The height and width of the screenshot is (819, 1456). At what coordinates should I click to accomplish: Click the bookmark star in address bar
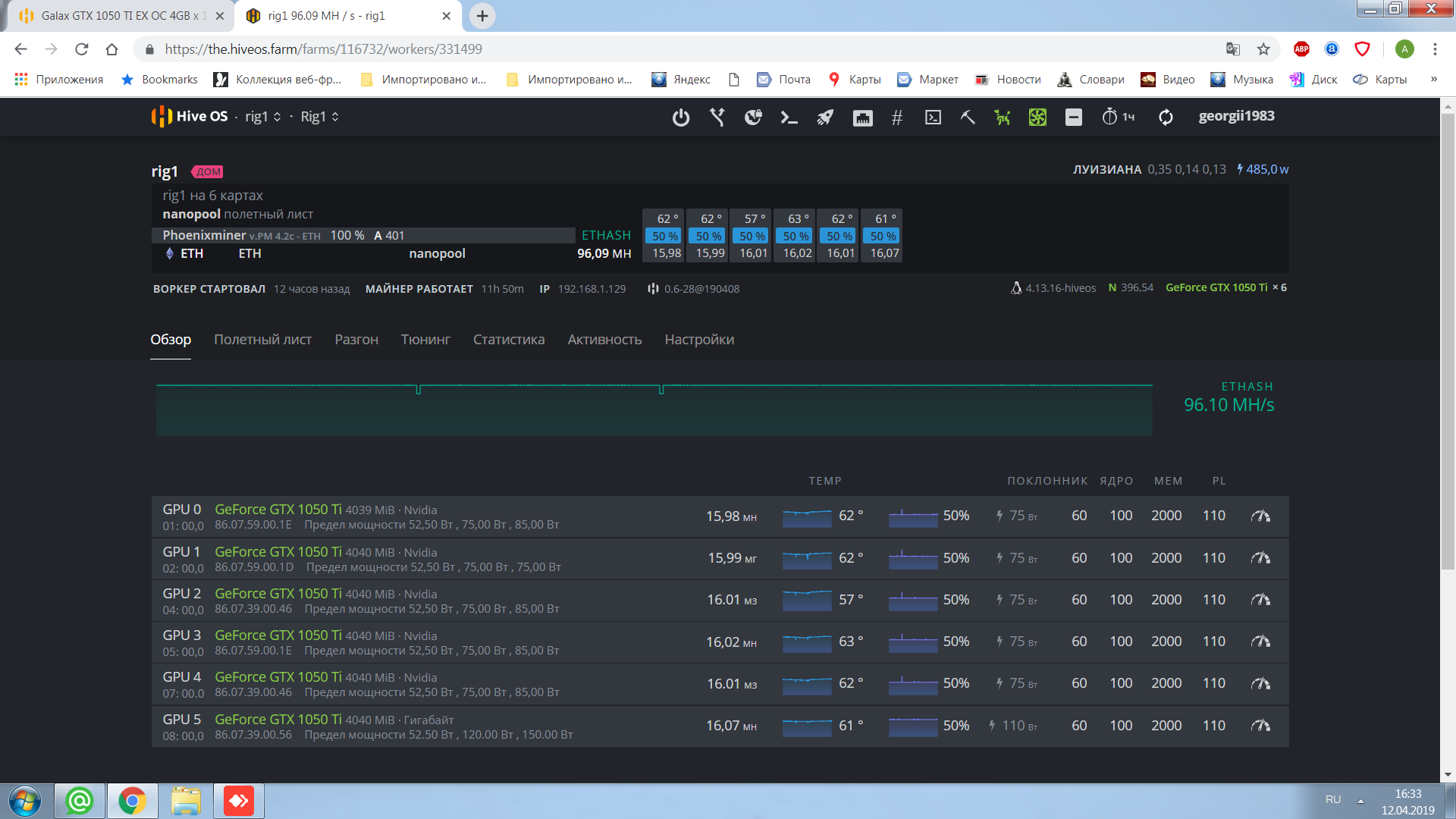[1263, 49]
